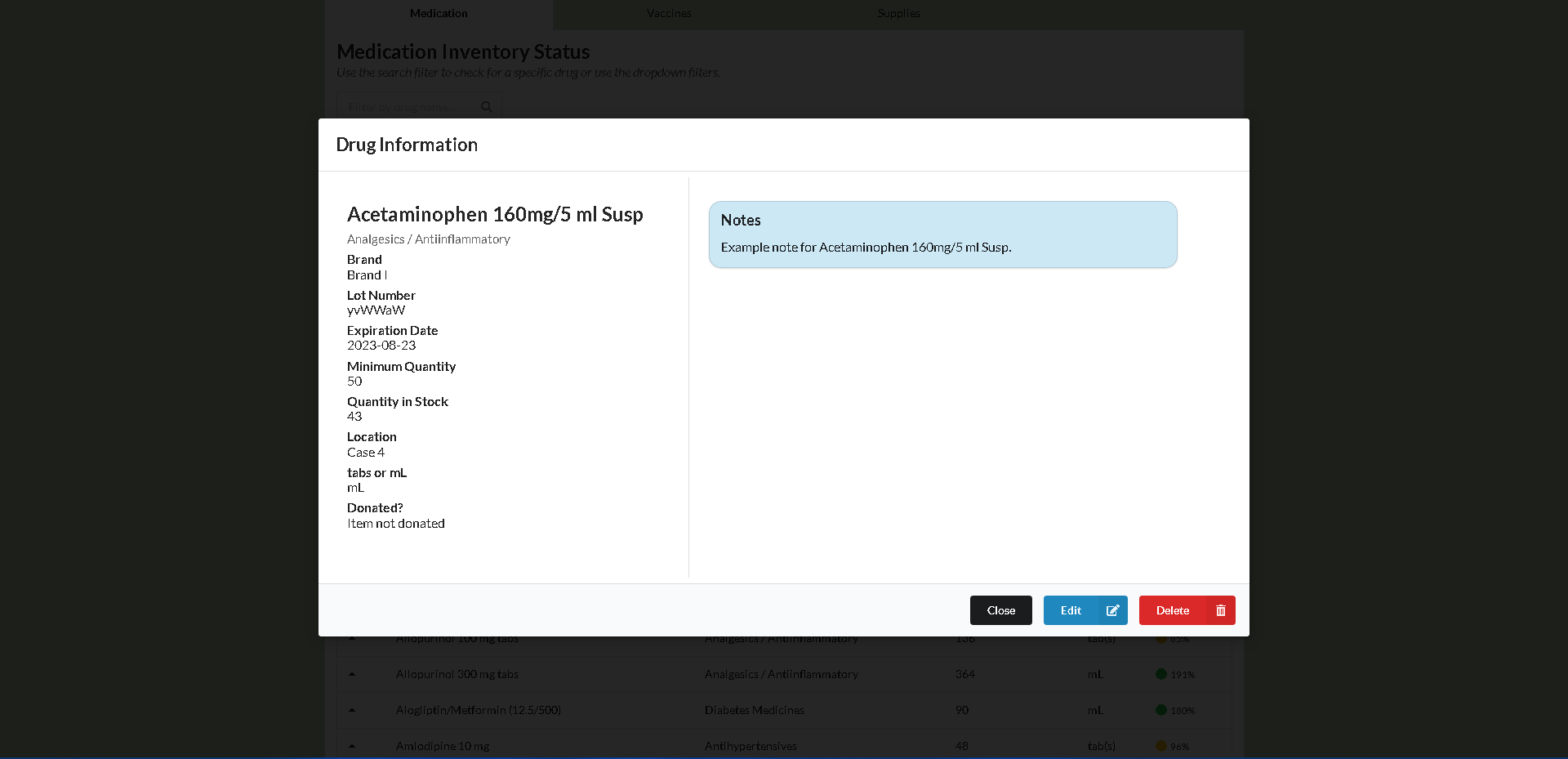Click the green 180% status dot
This screenshot has height=759, width=1568.
pos(1160,710)
